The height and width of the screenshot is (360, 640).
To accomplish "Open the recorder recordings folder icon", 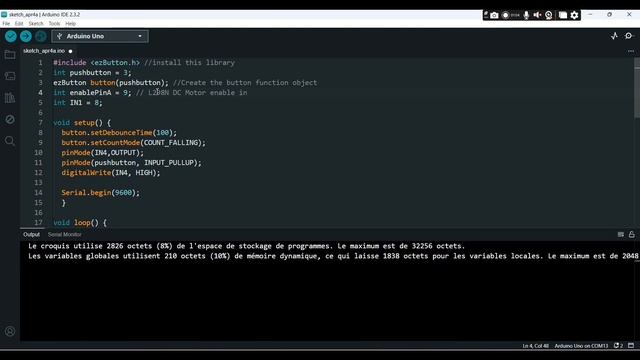I will (563, 15).
